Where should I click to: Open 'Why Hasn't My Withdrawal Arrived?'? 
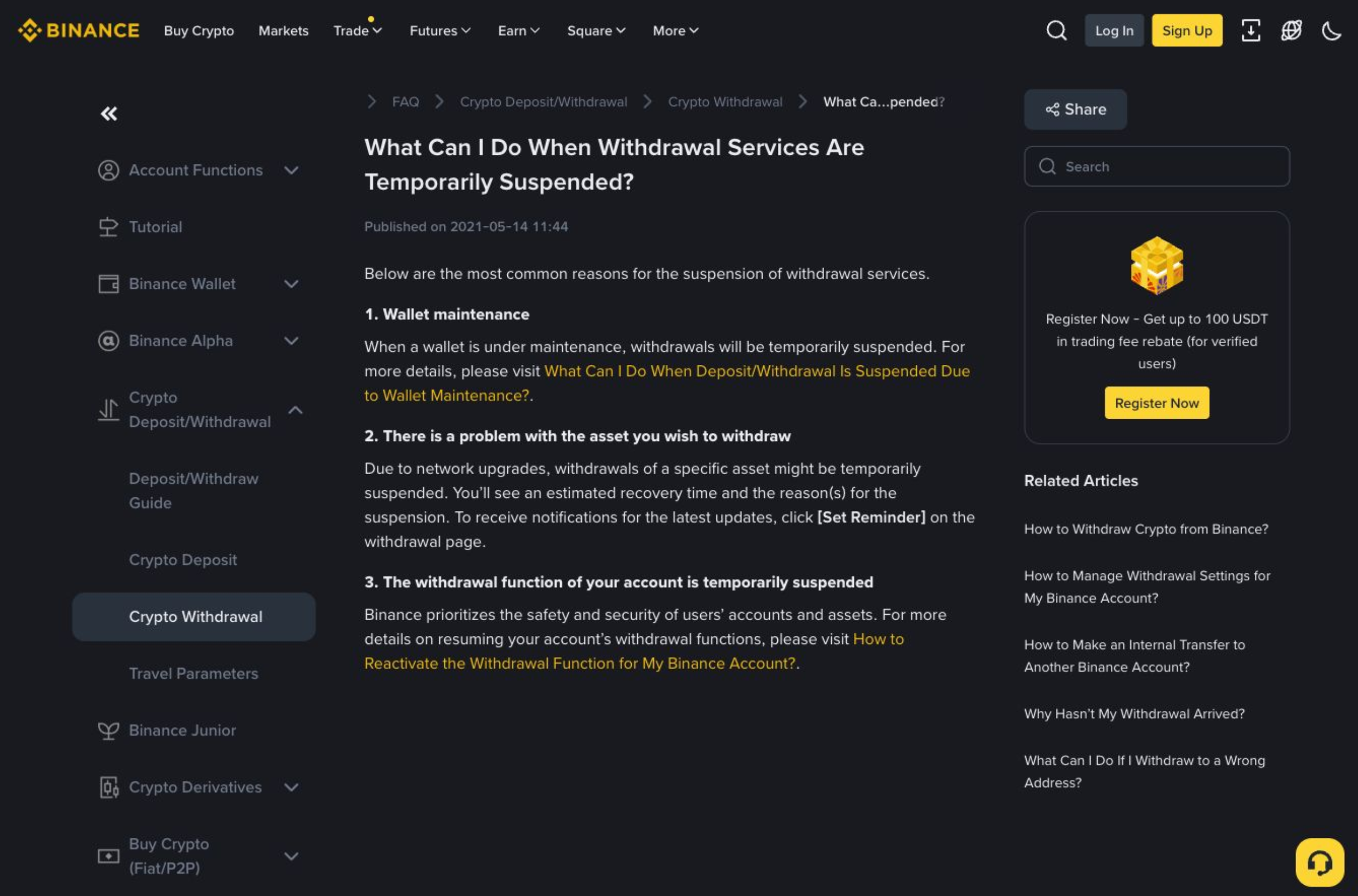click(x=1134, y=714)
